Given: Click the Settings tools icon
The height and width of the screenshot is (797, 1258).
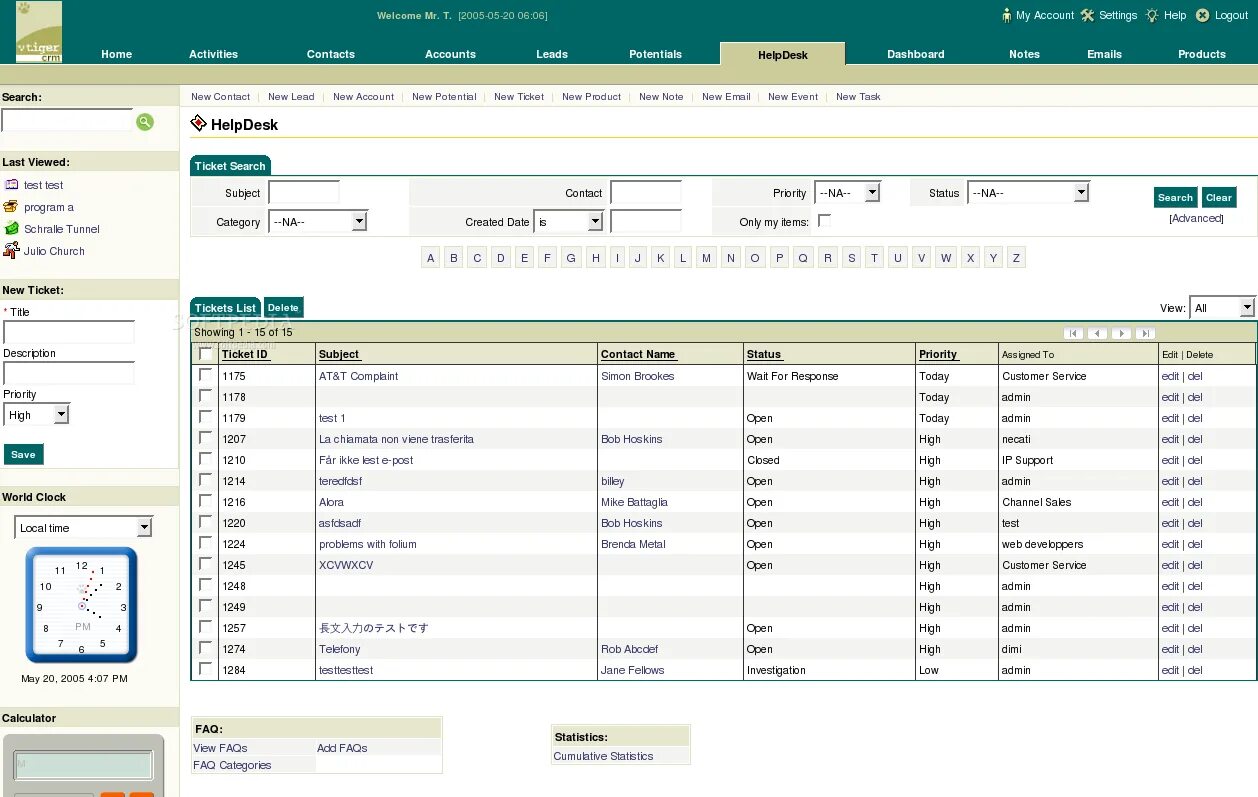Looking at the screenshot, I should pos(1087,15).
